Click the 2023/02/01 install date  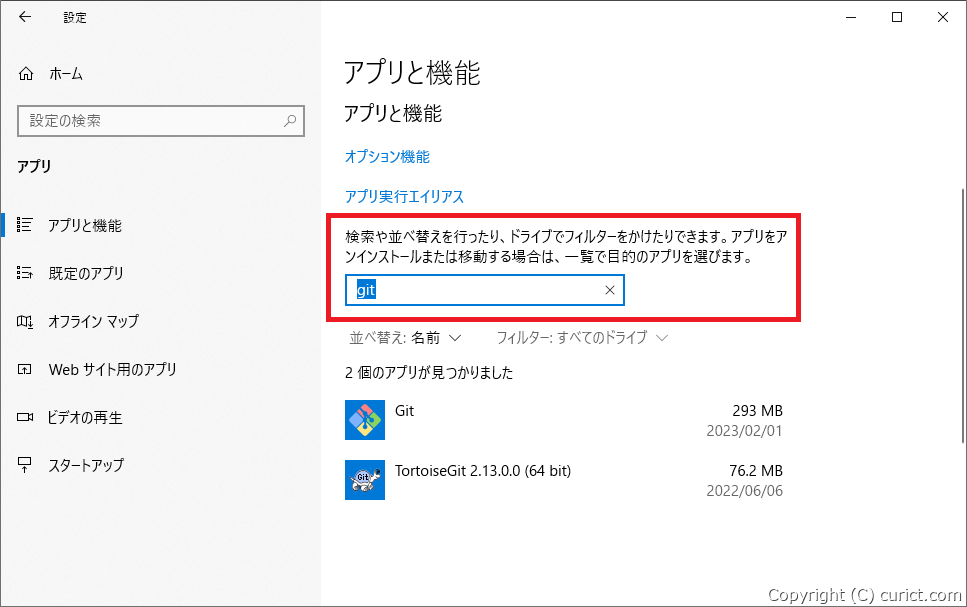(x=744, y=431)
